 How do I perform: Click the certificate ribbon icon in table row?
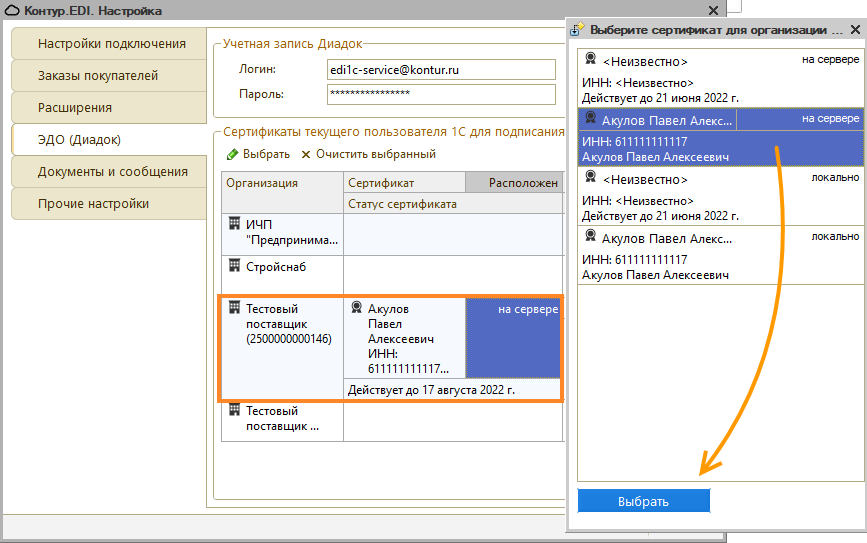pos(356,309)
